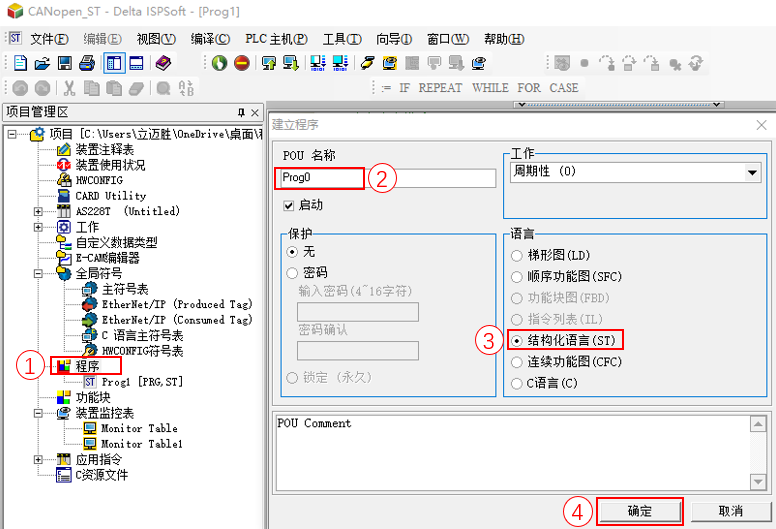Click the POU name input field
Screen dimensions: 776x529
pyautogui.click(x=386, y=178)
